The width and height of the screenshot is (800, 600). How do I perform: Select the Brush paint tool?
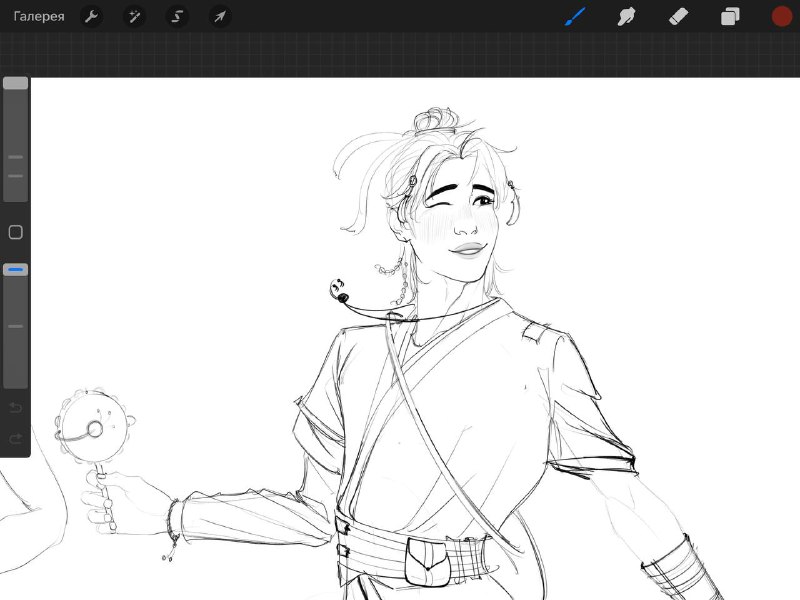576,16
